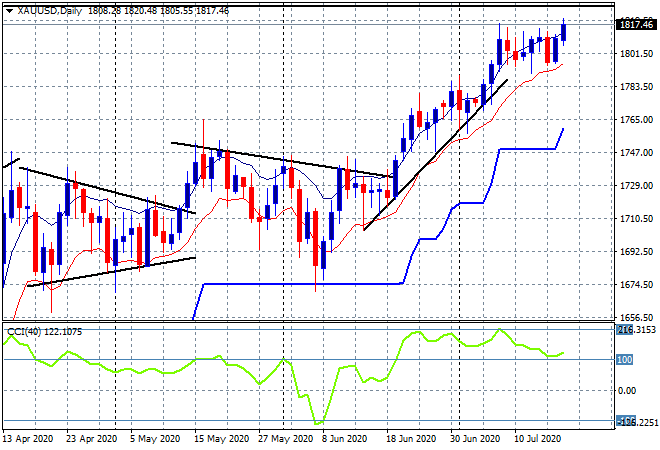Select the CCI level 100 tag
The image size is (660, 450).
click(x=625, y=360)
